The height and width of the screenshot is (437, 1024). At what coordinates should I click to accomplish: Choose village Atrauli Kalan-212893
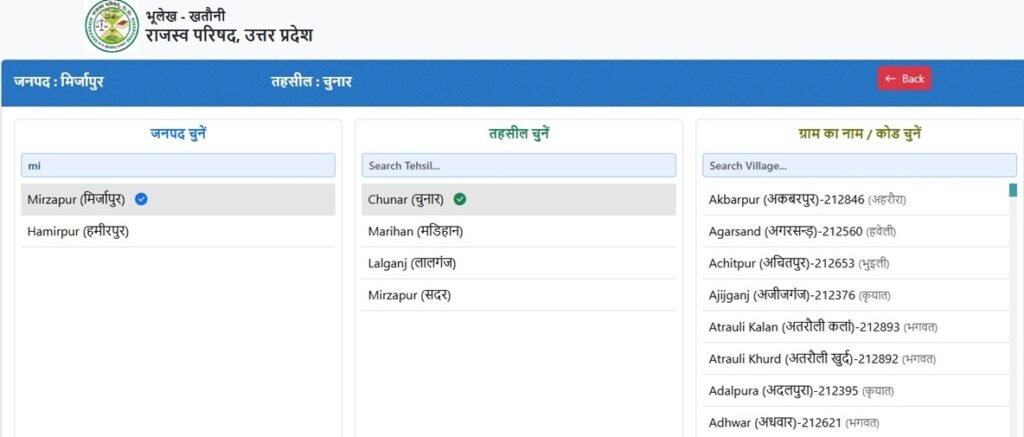coord(822,327)
